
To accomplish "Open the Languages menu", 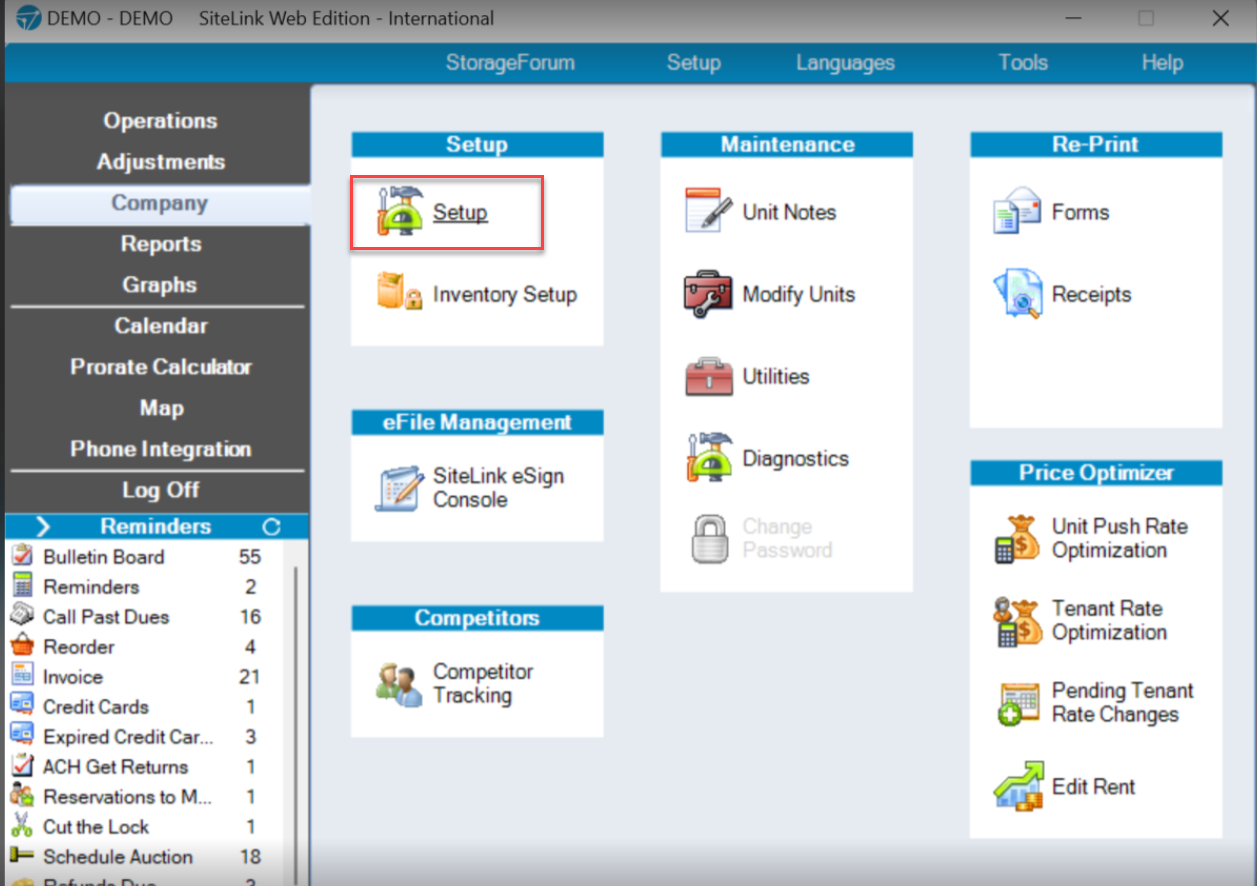I will [845, 62].
